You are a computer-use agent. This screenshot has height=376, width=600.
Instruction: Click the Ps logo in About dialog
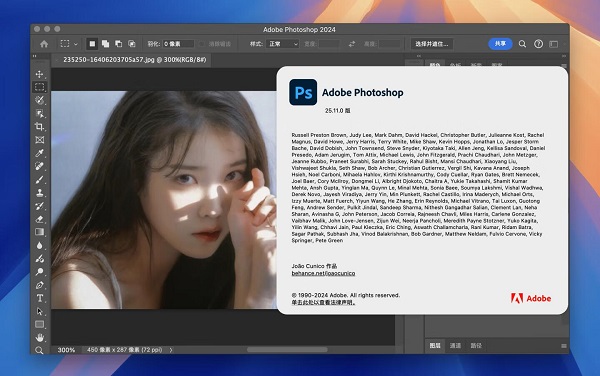coord(303,92)
